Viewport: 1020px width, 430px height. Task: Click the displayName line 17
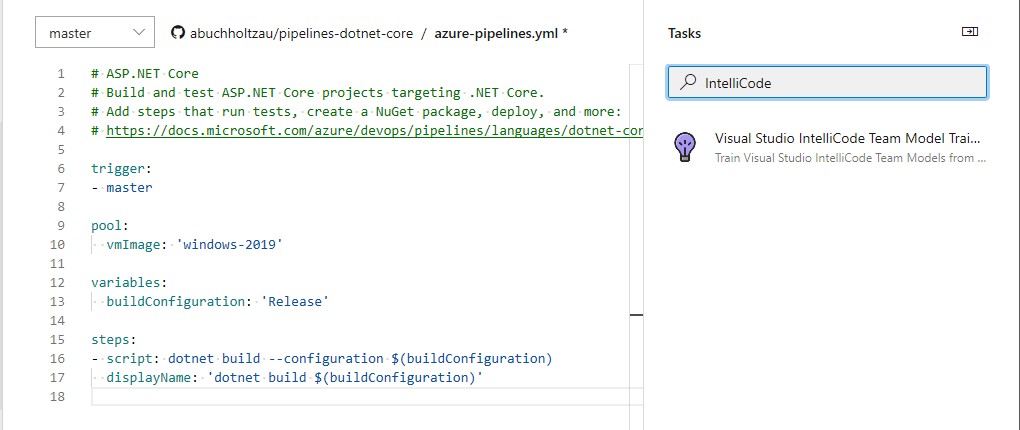click(x=294, y=377)
